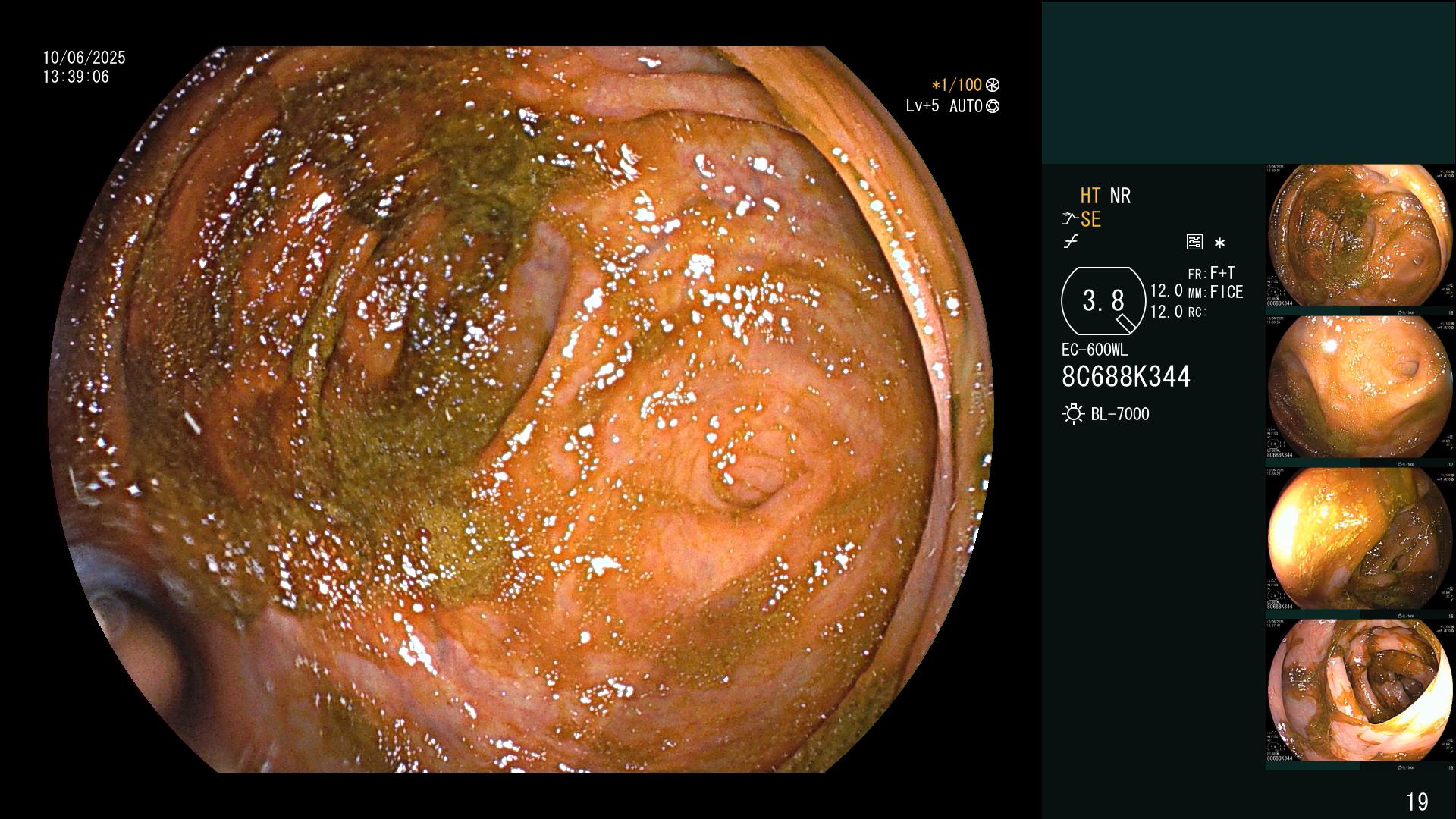Screen dimensions: 1456x819
Task: Click the scope model EC-600WL
Action: click(x=1094, y=350)
